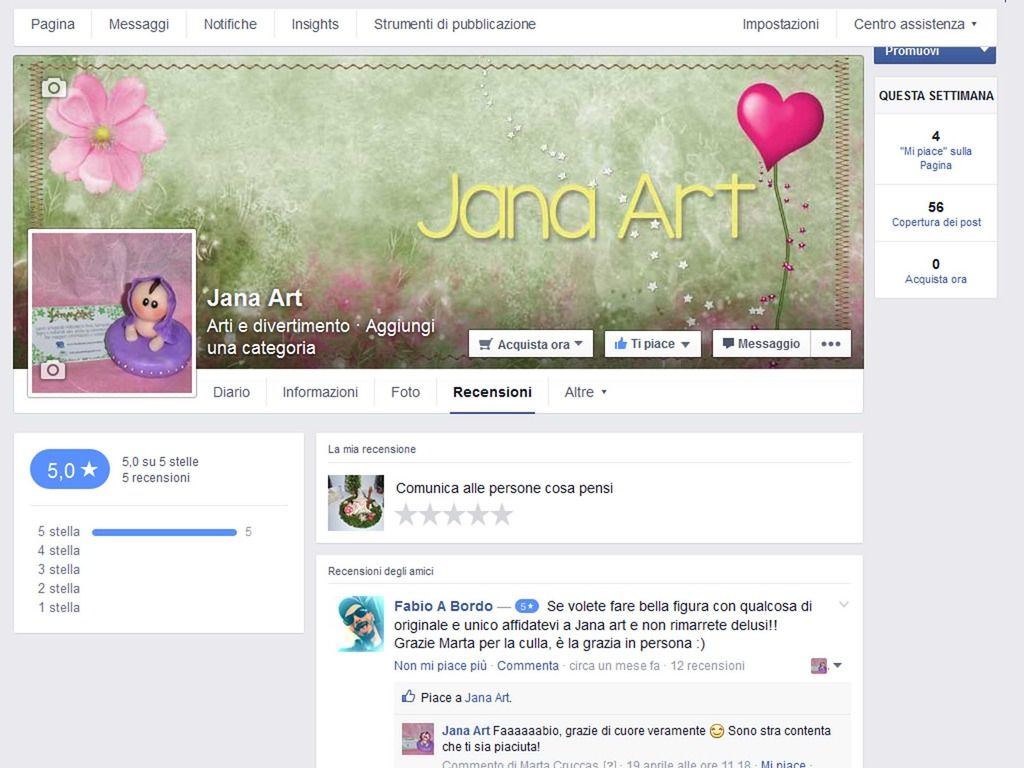This screenshot has width=1024, height=768.
Task: Click the QUESTA SETTIMANA heading
Action: (x=936, y=95)
